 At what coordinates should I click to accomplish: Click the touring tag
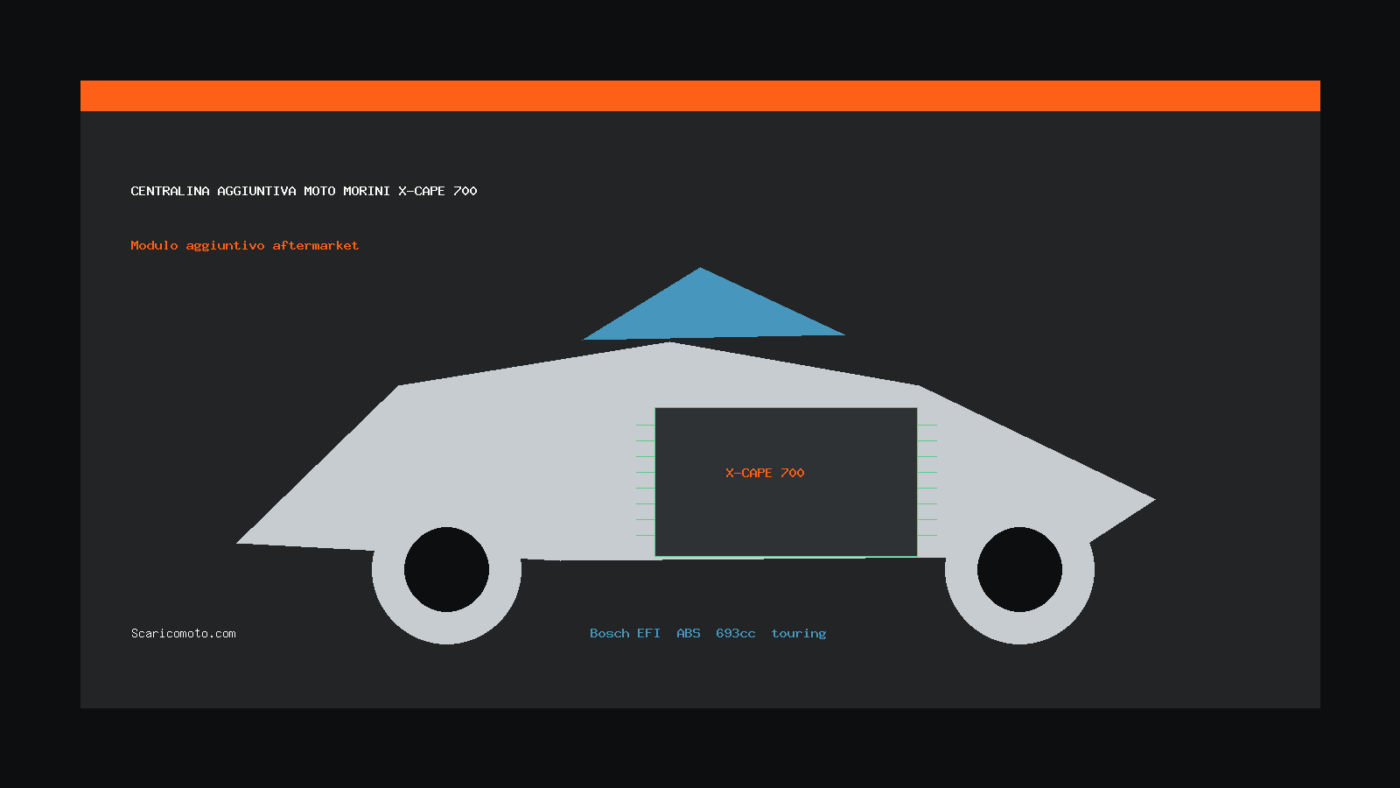pyautogui.click(x=799, y=633)
